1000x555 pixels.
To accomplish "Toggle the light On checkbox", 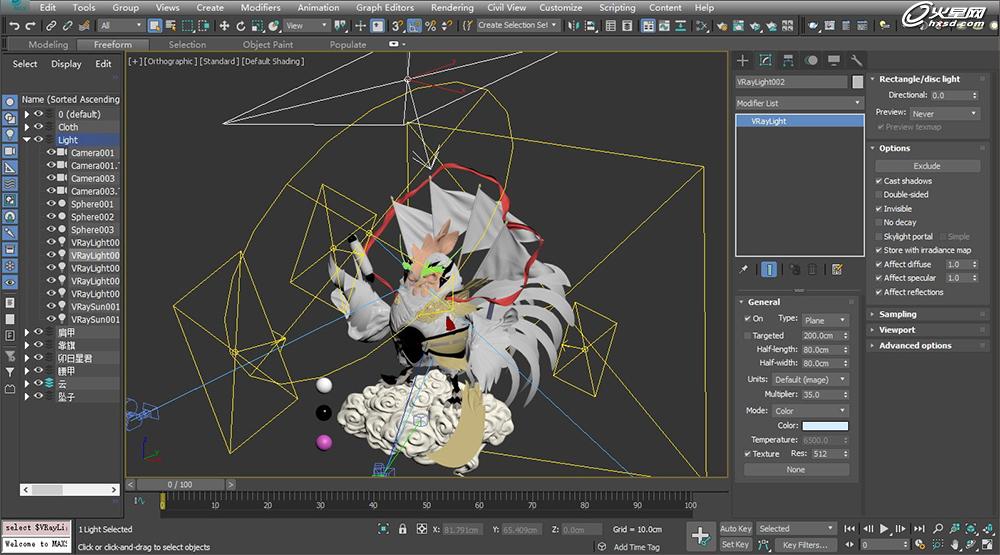I will [747, 318].
